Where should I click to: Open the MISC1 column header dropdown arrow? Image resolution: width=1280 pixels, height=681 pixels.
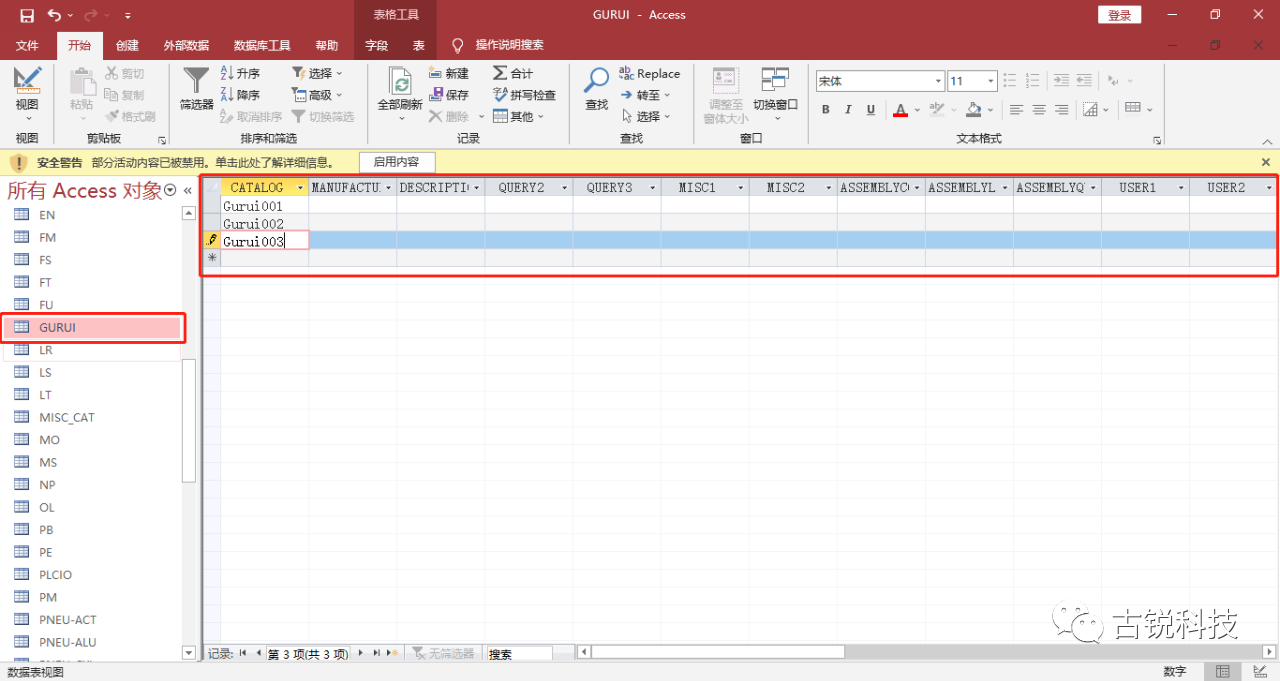(740, 187)
